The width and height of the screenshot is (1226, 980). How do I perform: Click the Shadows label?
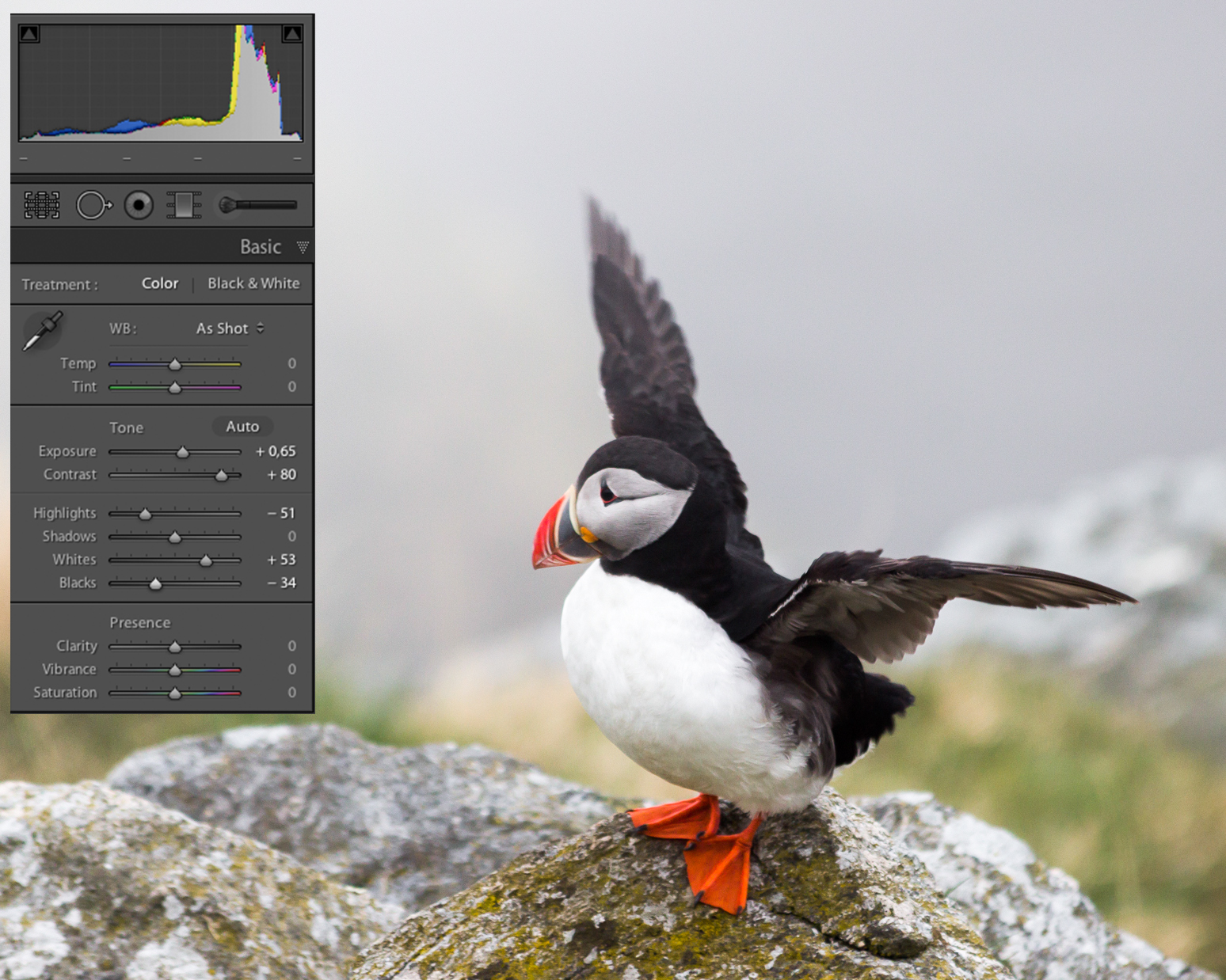click(x=69, y=536)
